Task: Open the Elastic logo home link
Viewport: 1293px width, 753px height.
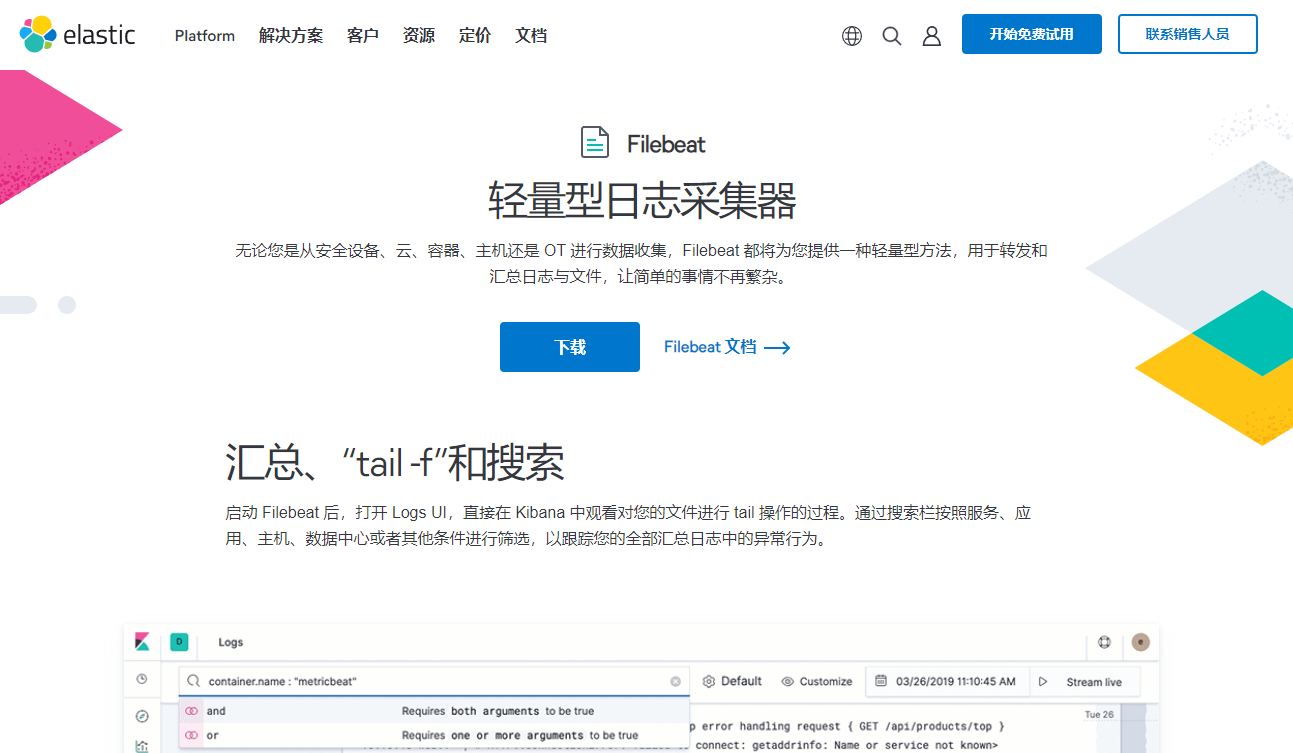Action: point(77,34)
